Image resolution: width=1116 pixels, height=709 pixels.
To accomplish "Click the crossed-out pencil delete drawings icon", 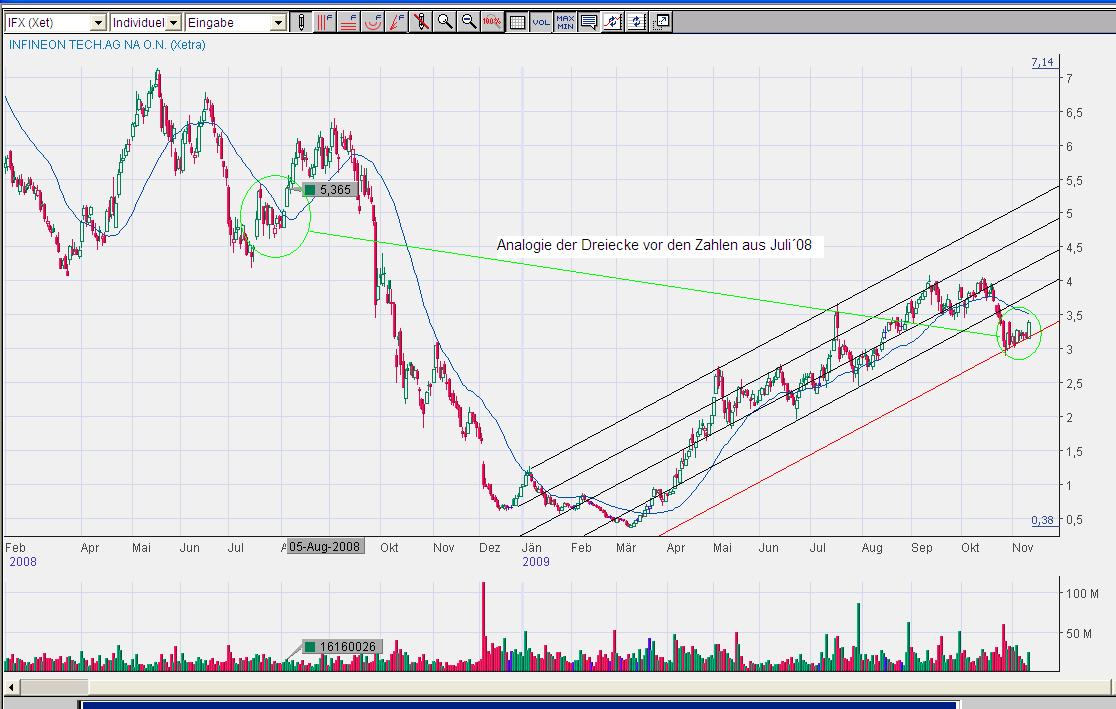I will (x=421, y=22).
